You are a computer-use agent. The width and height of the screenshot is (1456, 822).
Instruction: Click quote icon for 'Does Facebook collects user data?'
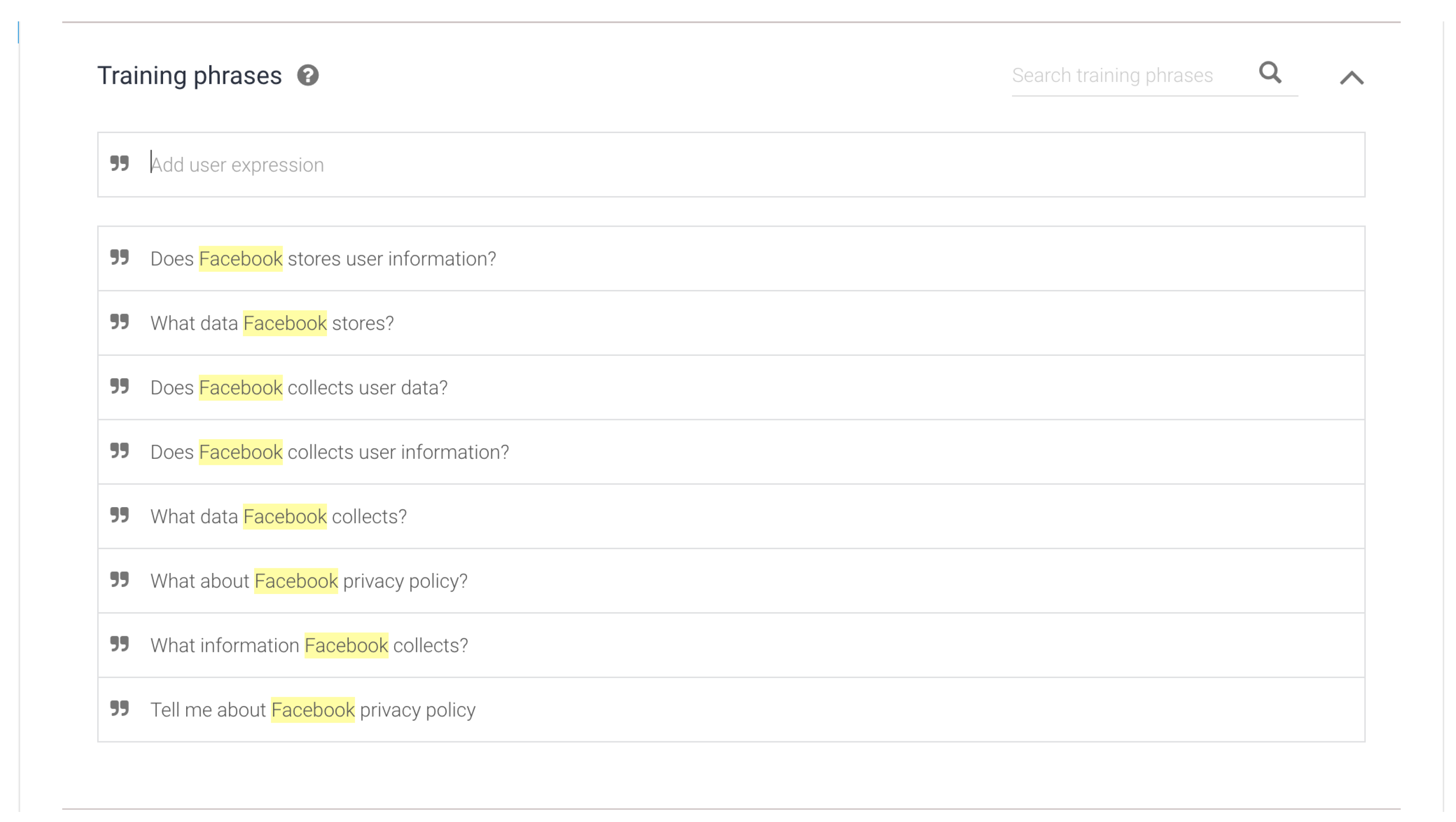pyautogui.click(x=120, y=386)
